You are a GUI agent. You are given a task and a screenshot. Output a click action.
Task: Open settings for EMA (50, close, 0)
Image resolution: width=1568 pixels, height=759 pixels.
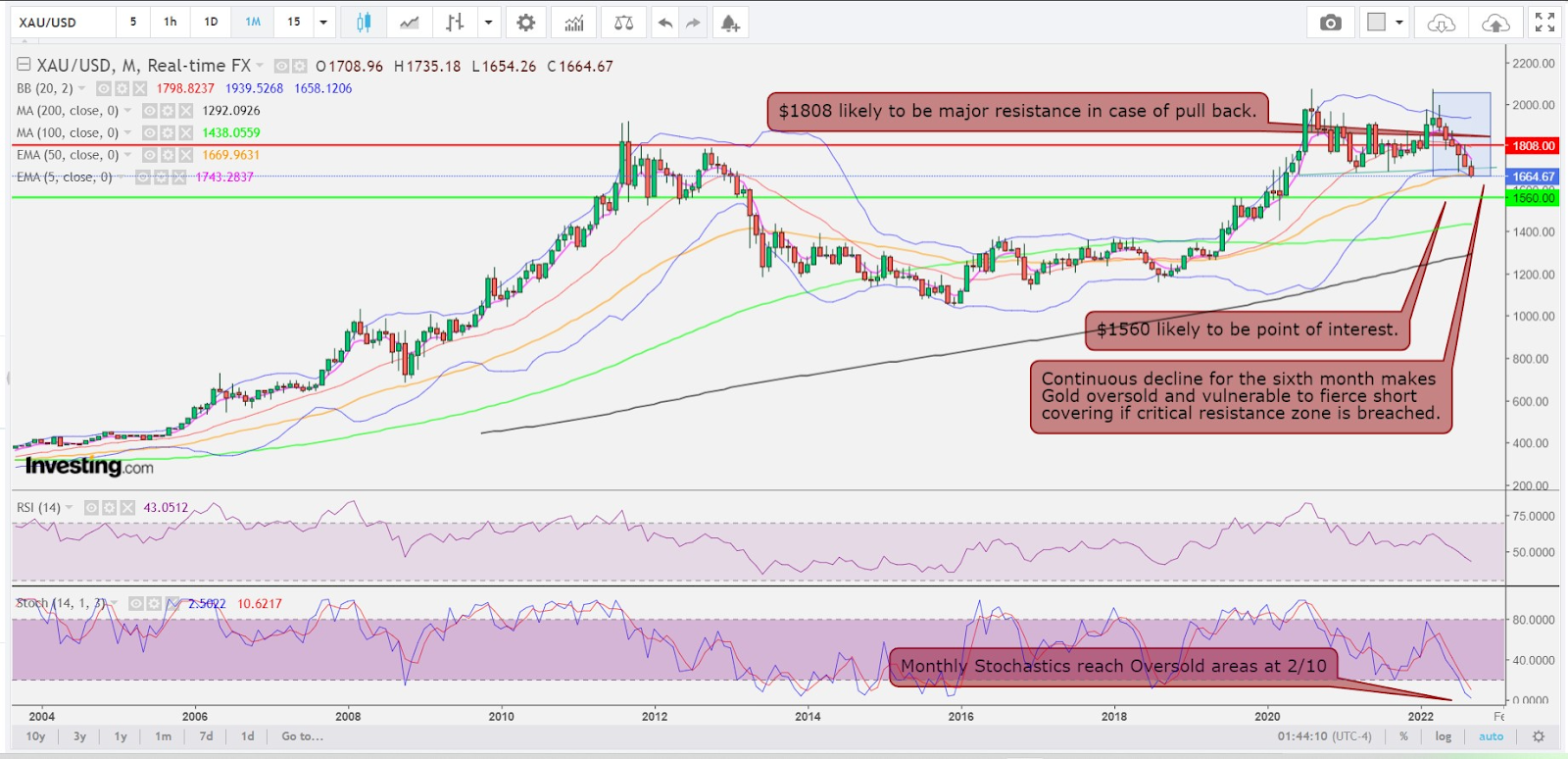point(168,155)
